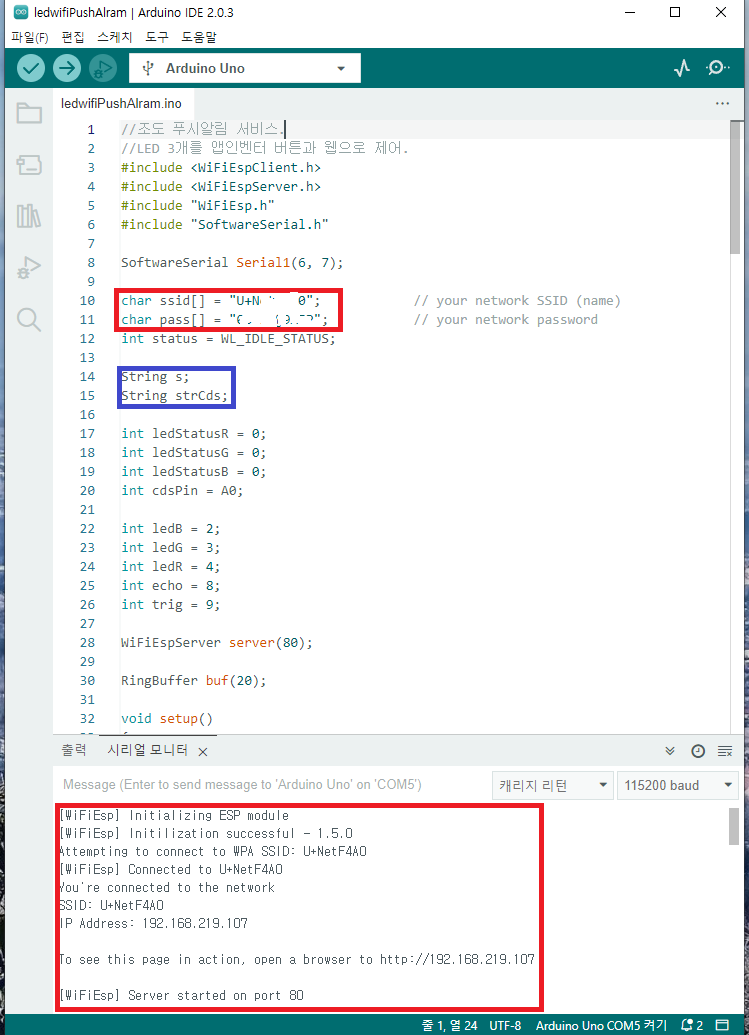Open the 캐리지 리턴 line ending dropdown
Viewport: 749px width, 1035px height.
pyautogui.click(x=553, y=785)
